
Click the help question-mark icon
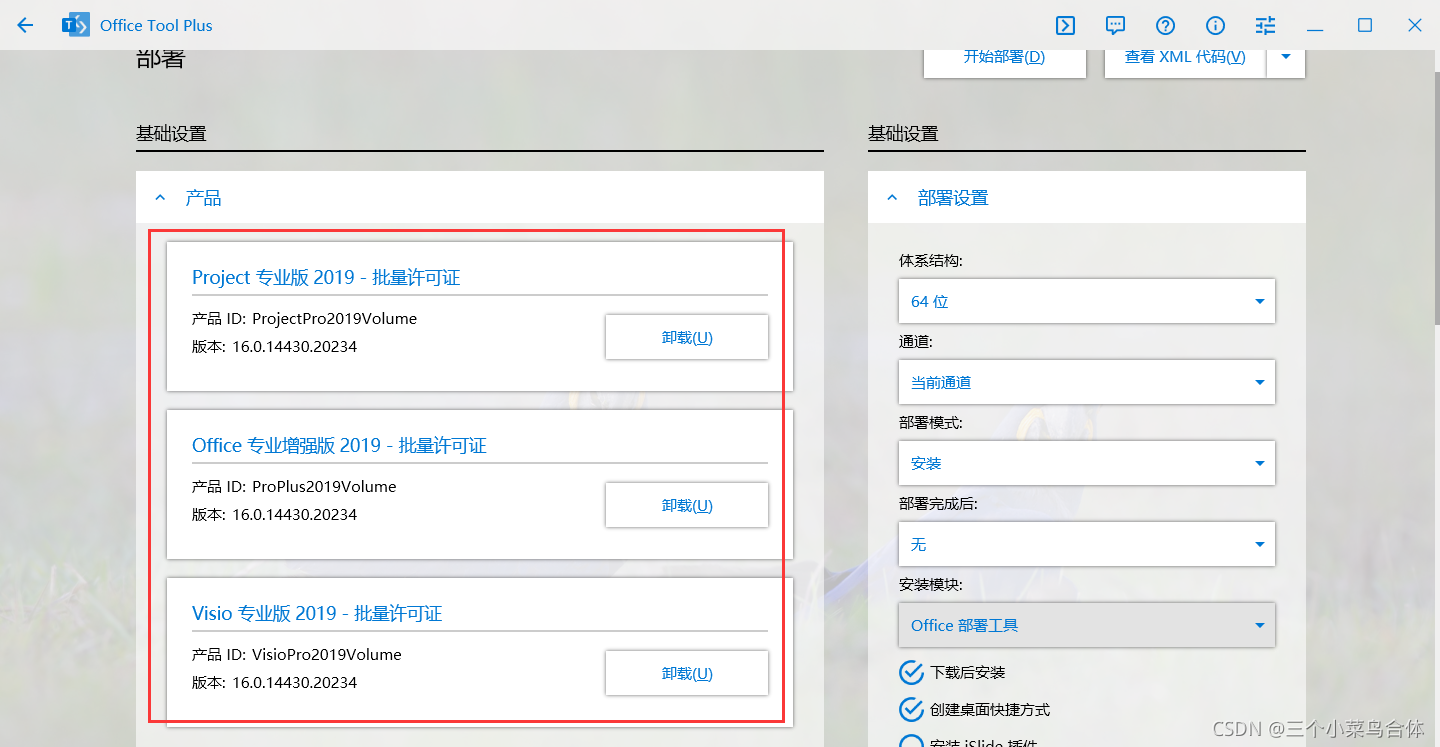1165,25
